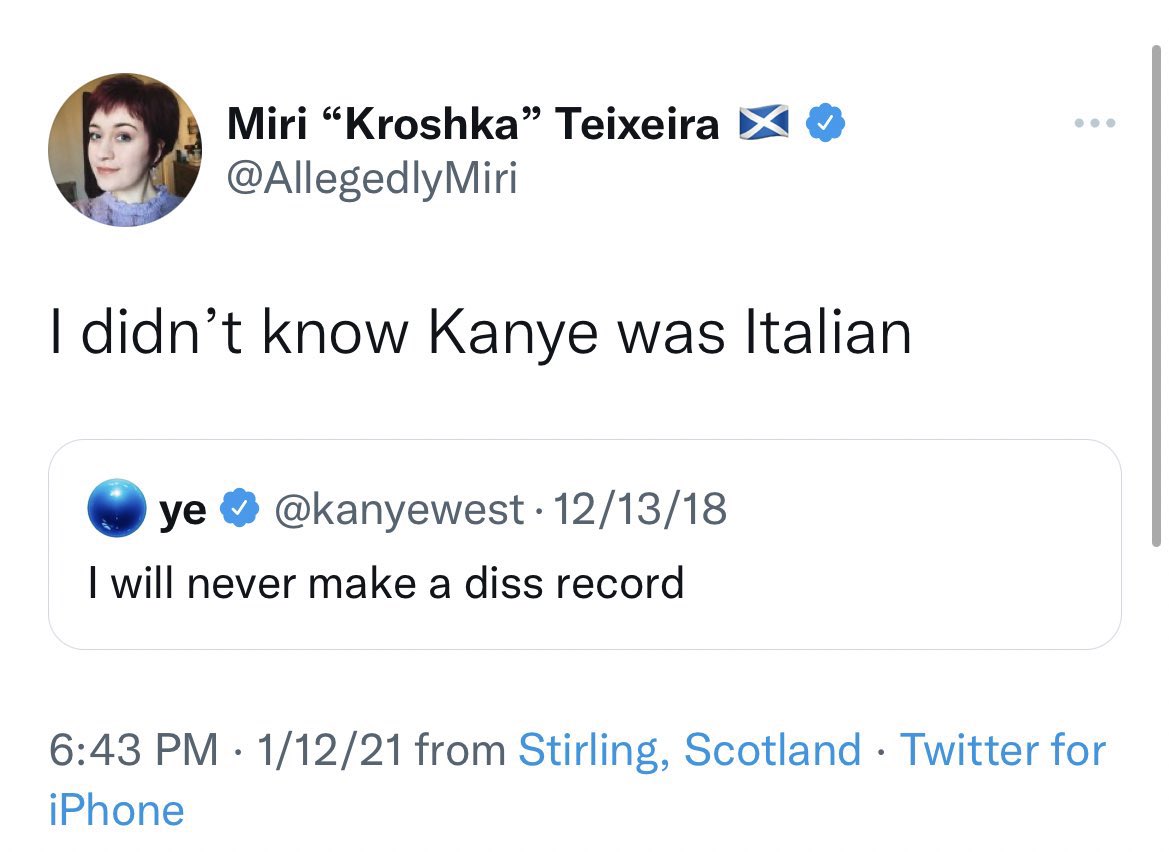
Task: Open the tweet author's round profile photo
Action: coord(125,150)
